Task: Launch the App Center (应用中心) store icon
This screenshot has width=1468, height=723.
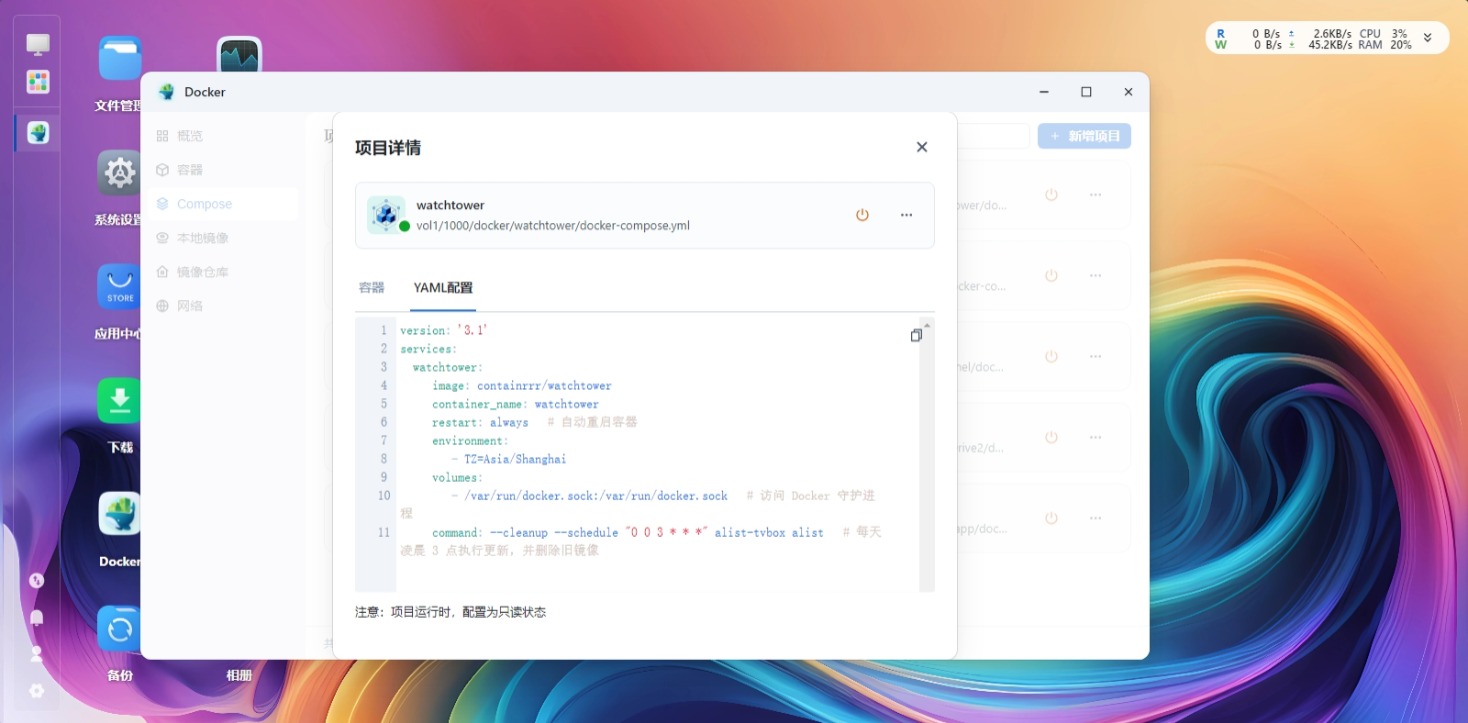Action: 120,287
